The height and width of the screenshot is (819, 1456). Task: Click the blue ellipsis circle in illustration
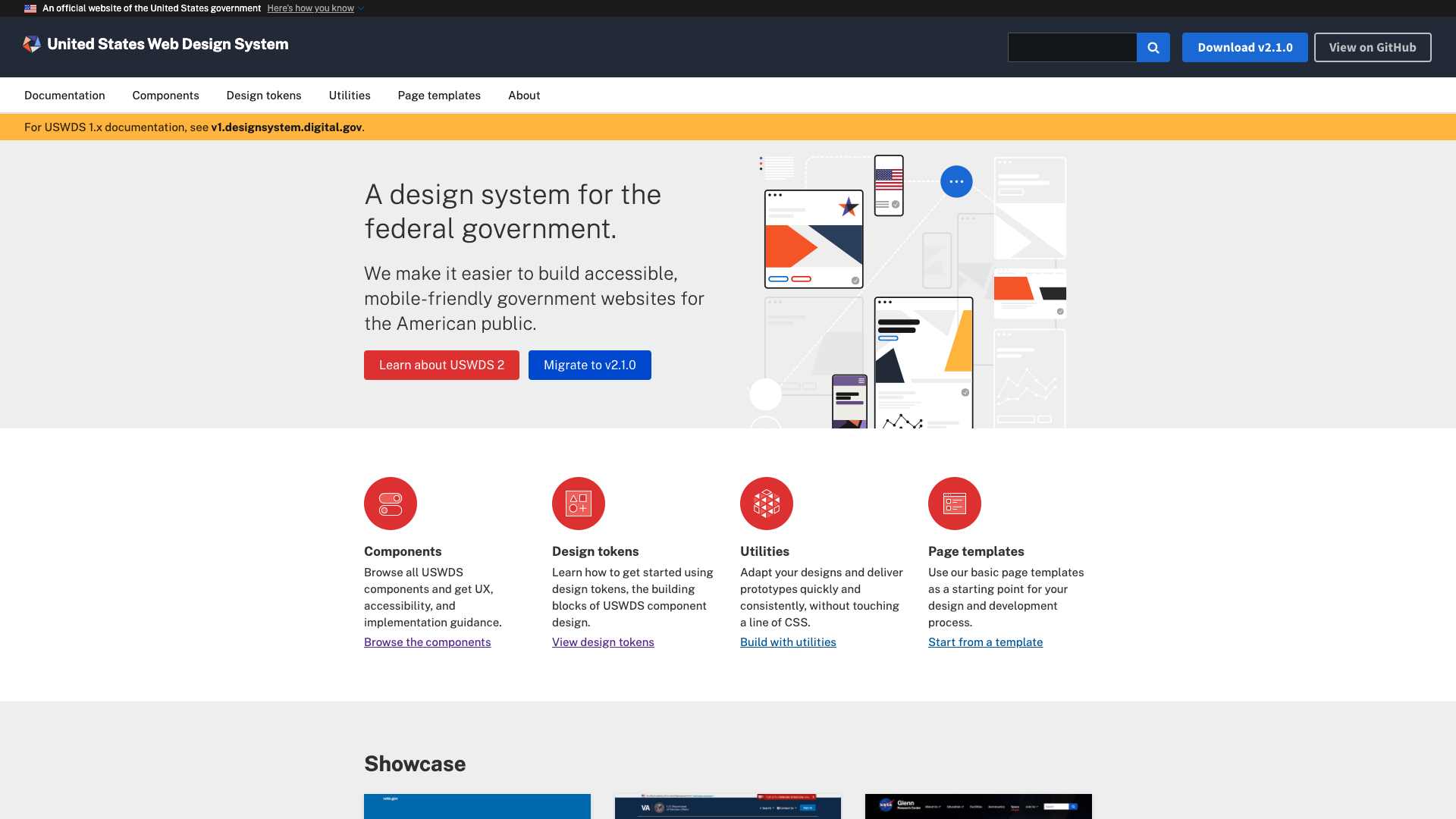pyautogui.click(x=956, y=181)
